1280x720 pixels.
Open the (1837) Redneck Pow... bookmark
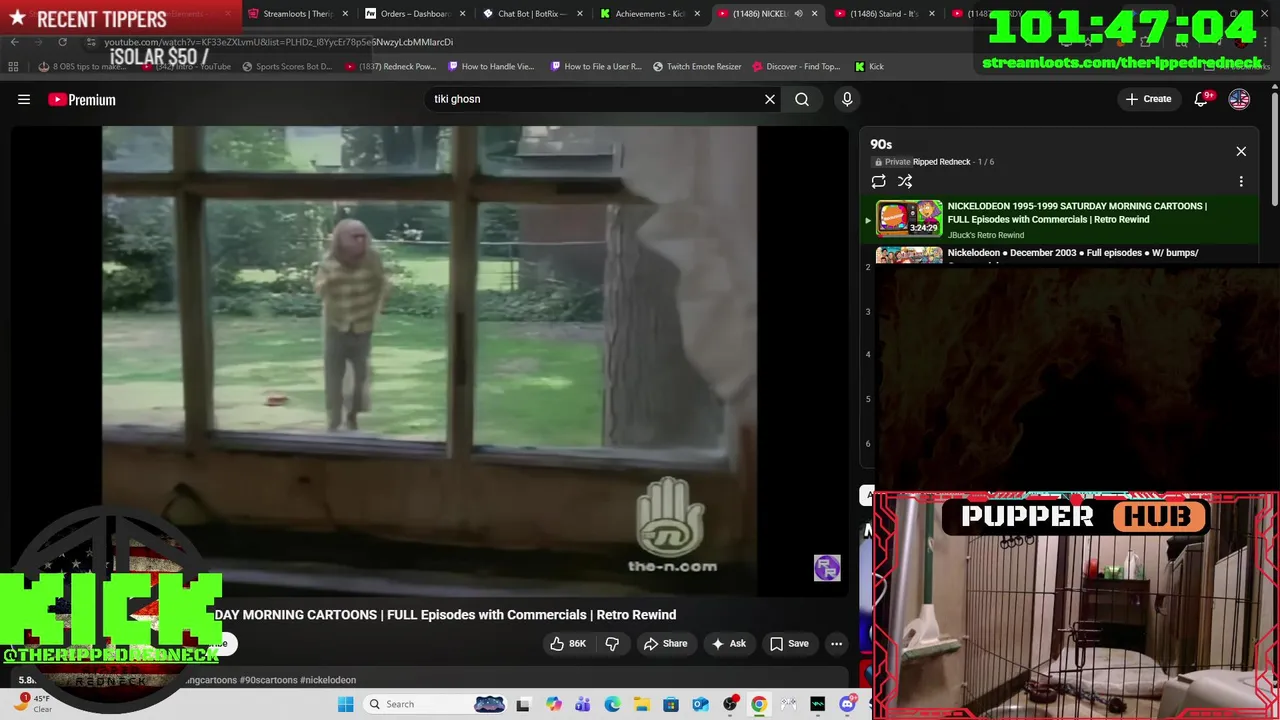coord(390,66)
